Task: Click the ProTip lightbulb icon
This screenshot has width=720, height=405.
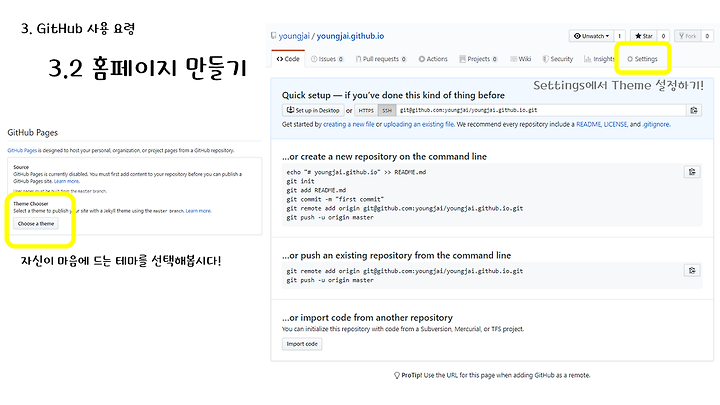Action: pos(397,375)
